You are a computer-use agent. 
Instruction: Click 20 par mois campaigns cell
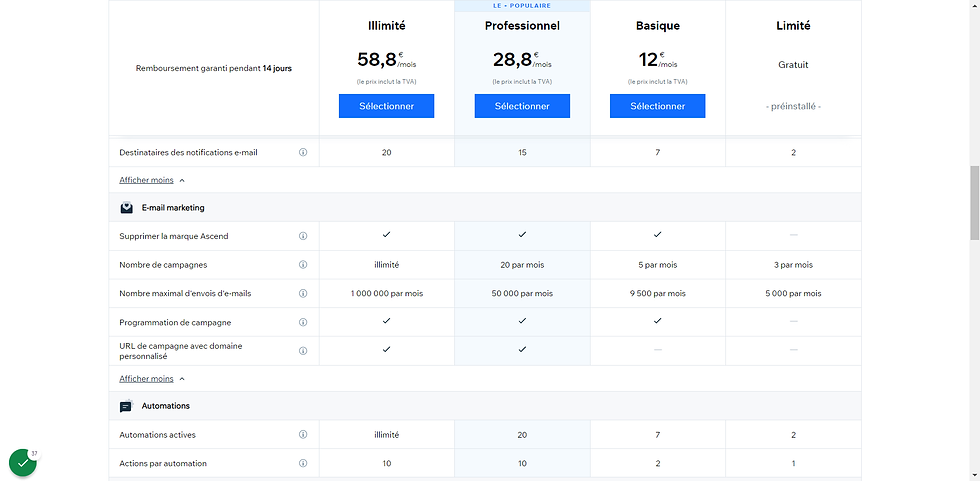tap(522, 265)
